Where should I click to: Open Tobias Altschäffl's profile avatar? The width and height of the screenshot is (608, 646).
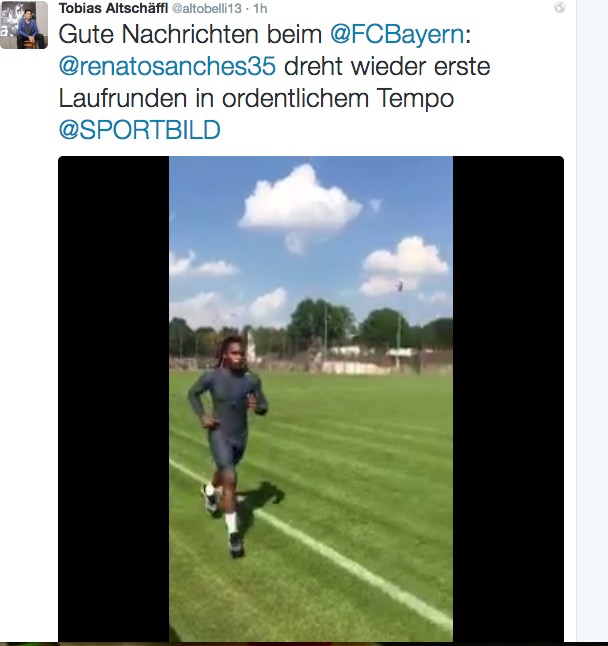[24, 25]
